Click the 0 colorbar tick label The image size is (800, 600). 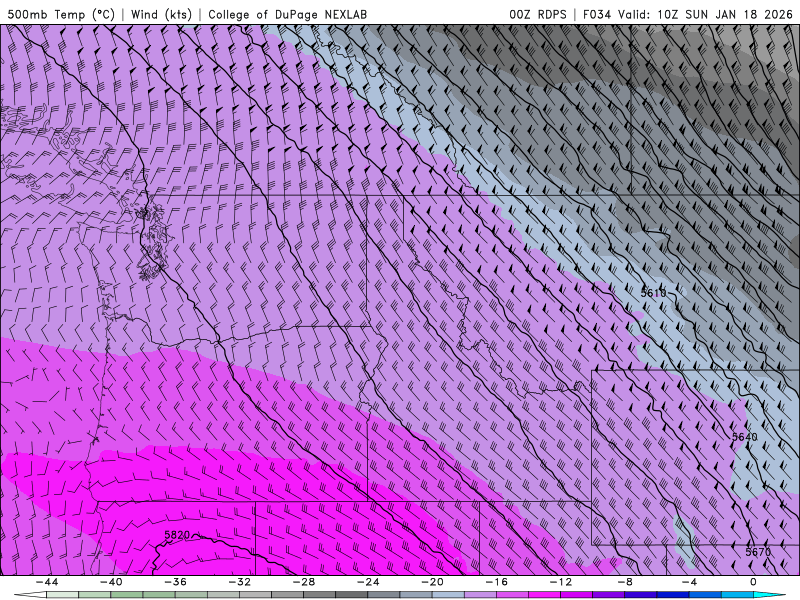[x=754, y=582]
